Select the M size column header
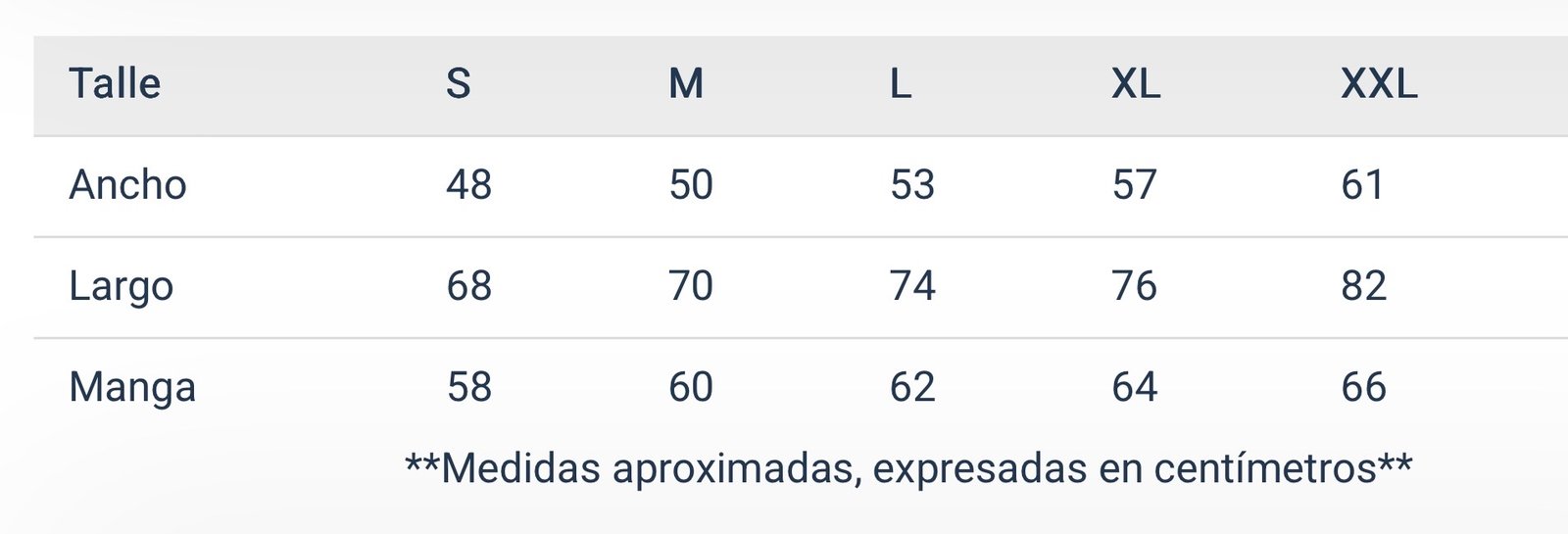The image size is (1568, 534). pyautogui.click(x=686, y=84)
